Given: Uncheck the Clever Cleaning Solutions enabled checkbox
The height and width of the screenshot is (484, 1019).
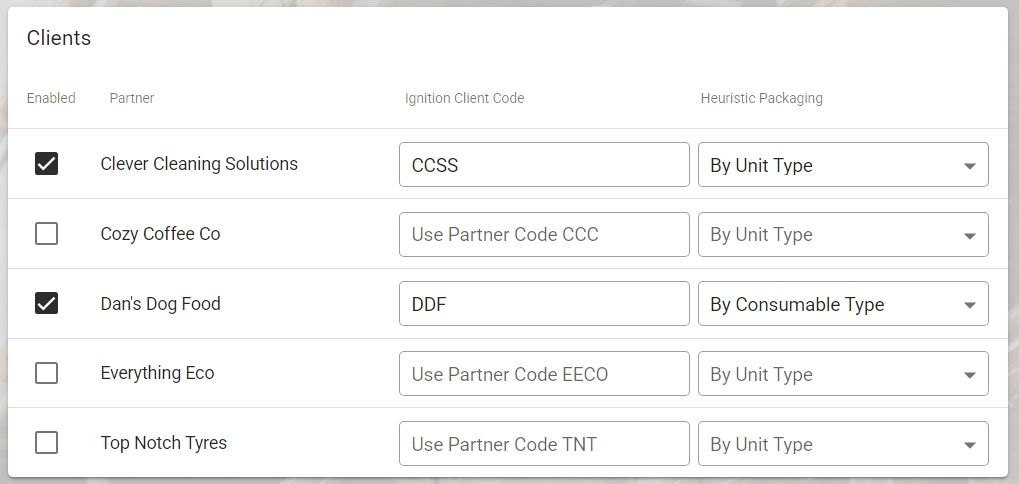Looking at the screenshot, I should (x=46, y=164).
